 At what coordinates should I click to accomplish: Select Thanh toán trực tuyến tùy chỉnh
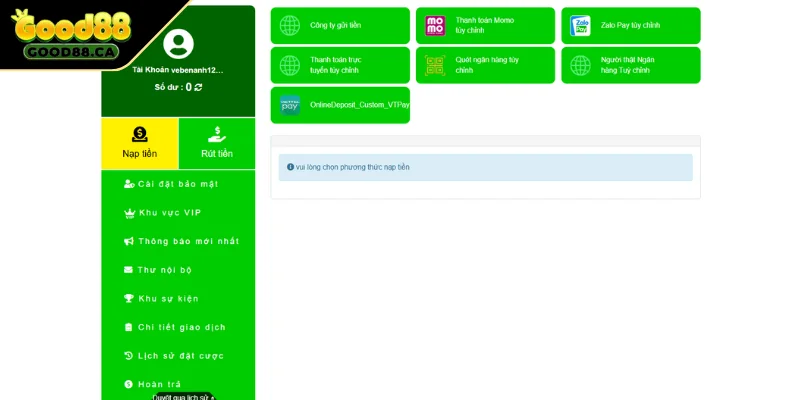[x=340, y=66]
